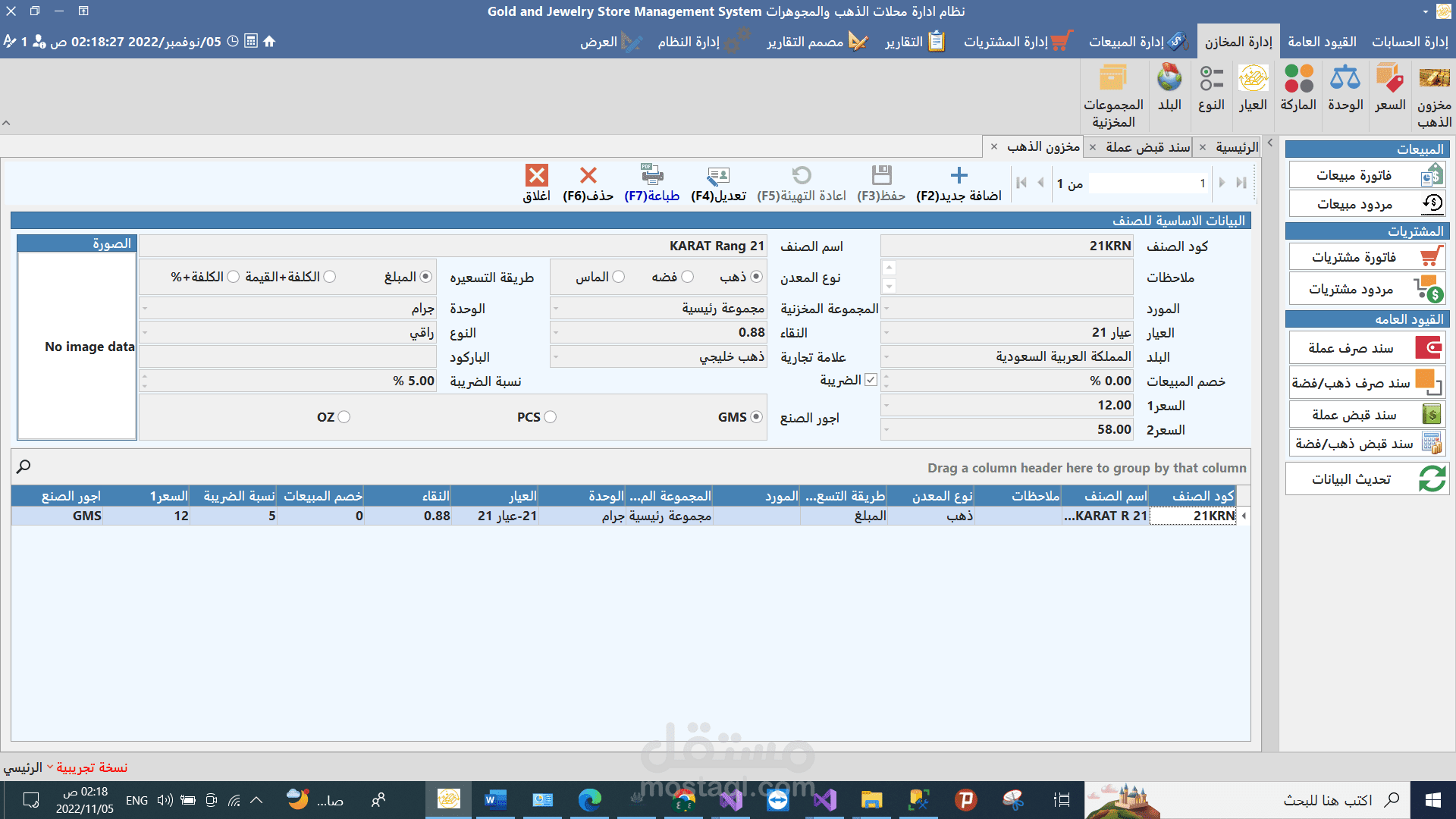Click the Print (F7) printer icon
1456x819 pixels.
tap(651, 176)
